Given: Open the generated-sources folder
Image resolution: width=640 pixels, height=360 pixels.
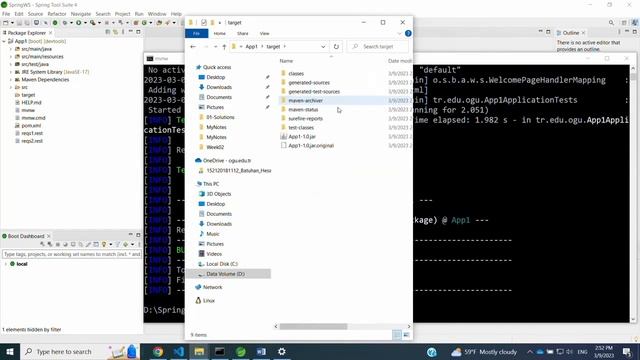Looking at the screenshot, I should [309, 82].
